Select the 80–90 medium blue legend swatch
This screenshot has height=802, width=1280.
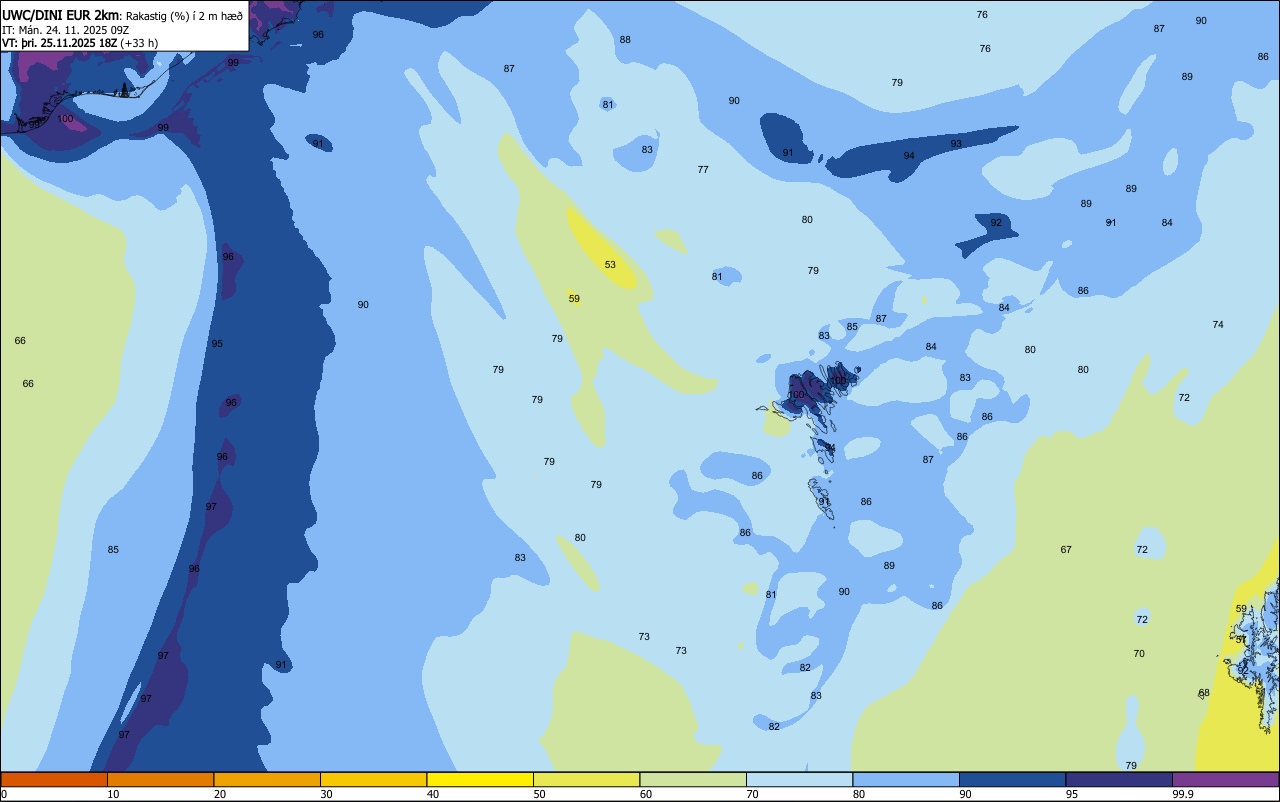(906, 779)
